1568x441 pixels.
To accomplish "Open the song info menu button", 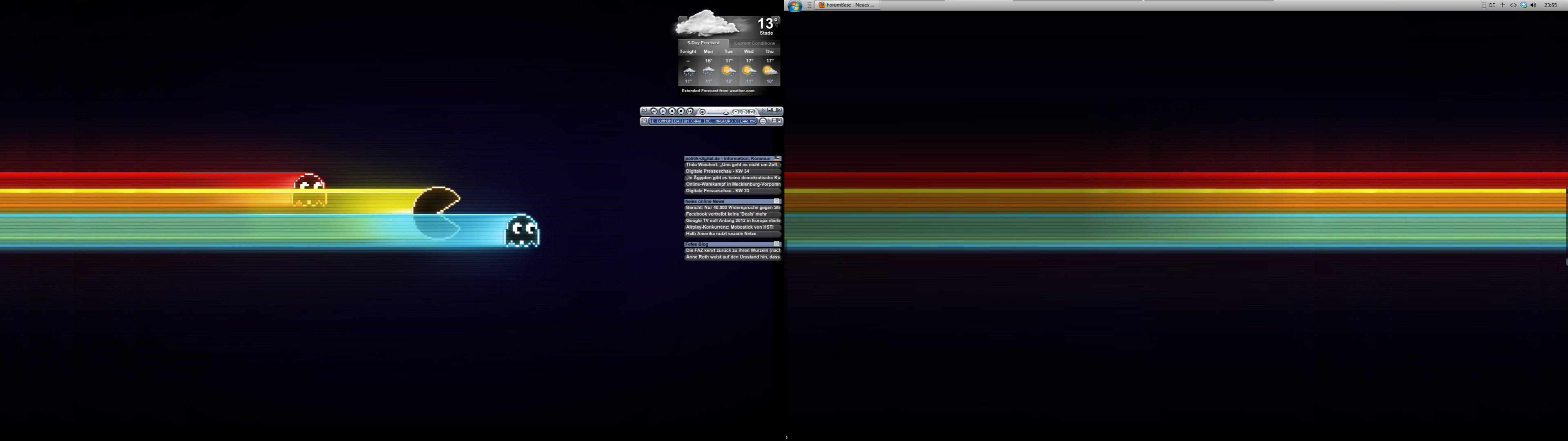I will point(763,122).
